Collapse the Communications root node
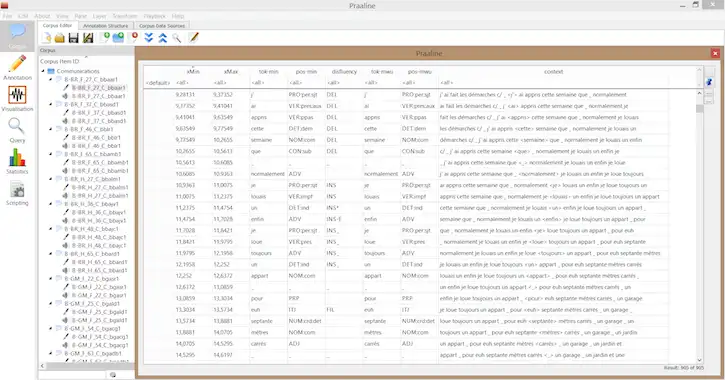The image size is (725, 380). pos(43,71)
